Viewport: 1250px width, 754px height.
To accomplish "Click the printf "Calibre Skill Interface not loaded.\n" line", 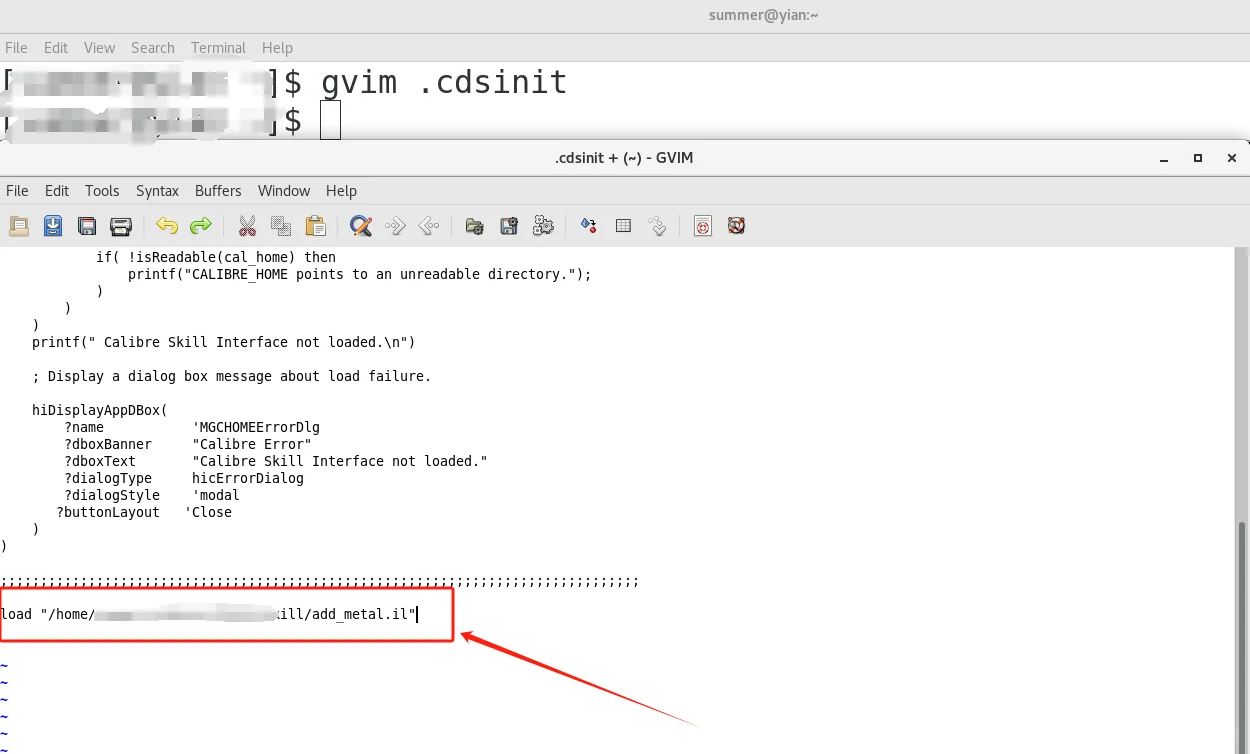I will [224, 342].
